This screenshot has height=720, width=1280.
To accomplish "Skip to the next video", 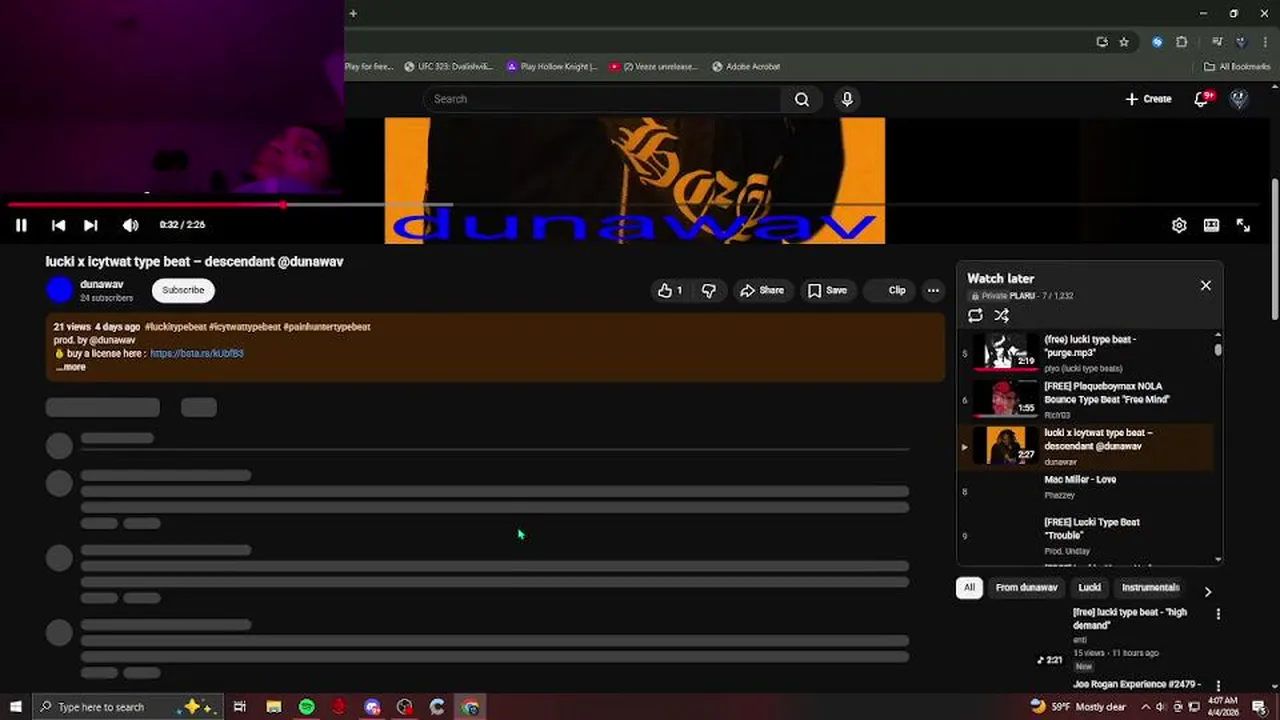I will pos(90,225).
